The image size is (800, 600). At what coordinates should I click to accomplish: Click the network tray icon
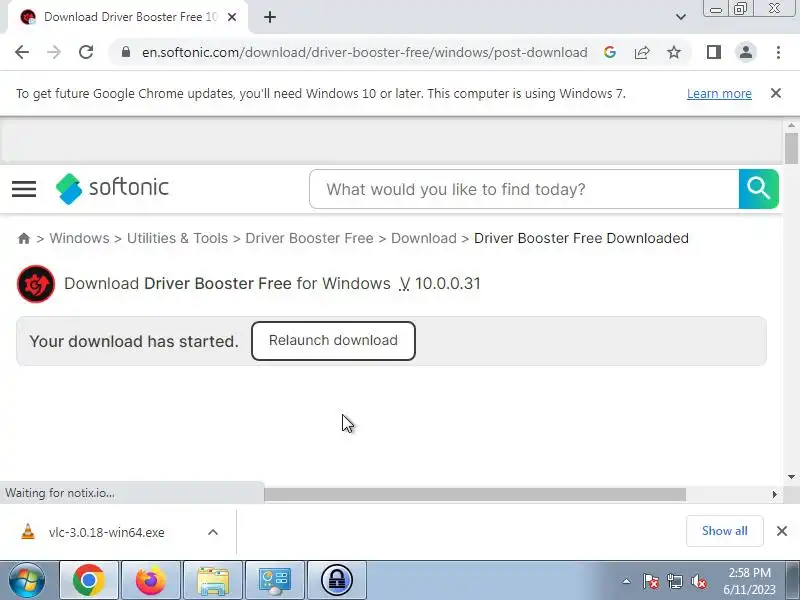click(675, 581)
